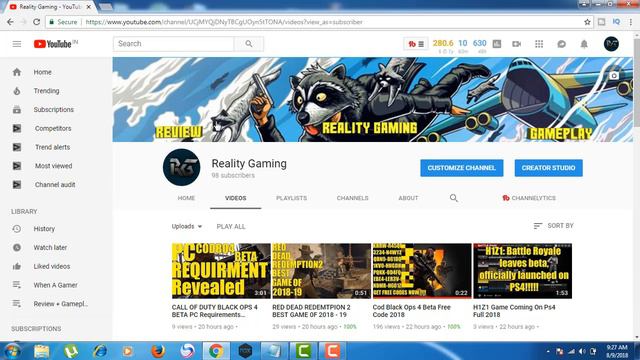640x360 pixels.
Task: Bookmark page with the star icon
Action: click(x=587, y=22)
